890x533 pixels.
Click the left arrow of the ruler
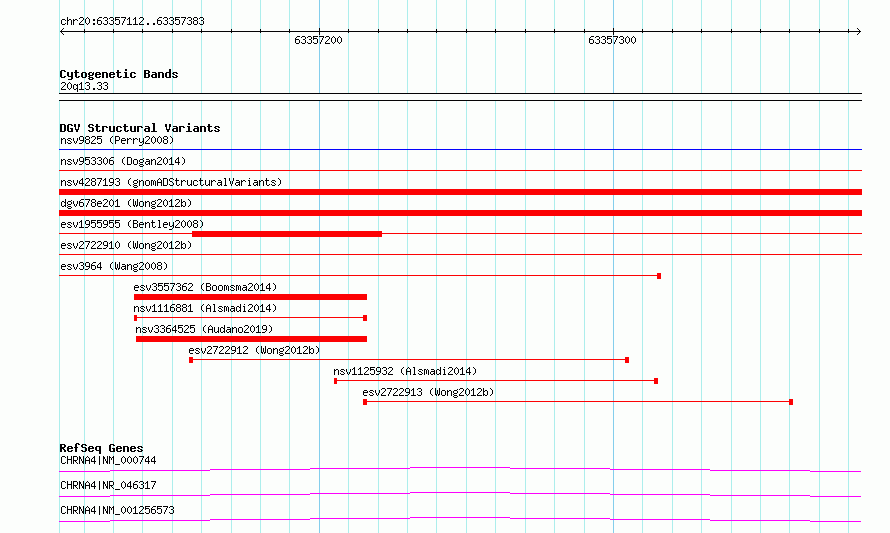tap(62, 31)
